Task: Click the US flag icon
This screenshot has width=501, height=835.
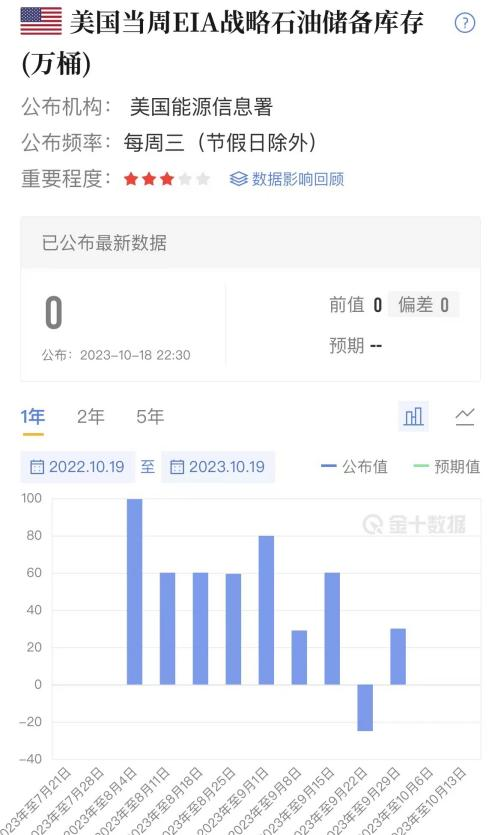Action: click(x=41, y=21)
